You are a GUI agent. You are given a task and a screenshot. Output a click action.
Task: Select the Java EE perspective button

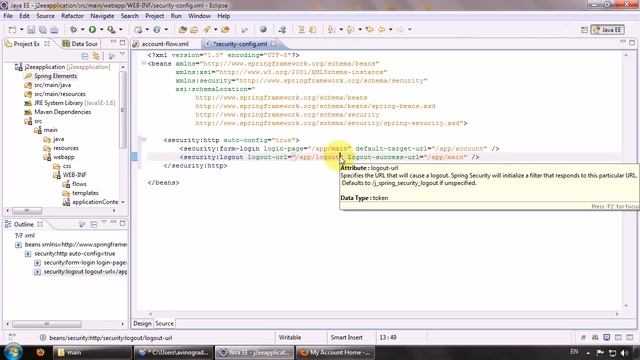(607, 30)
